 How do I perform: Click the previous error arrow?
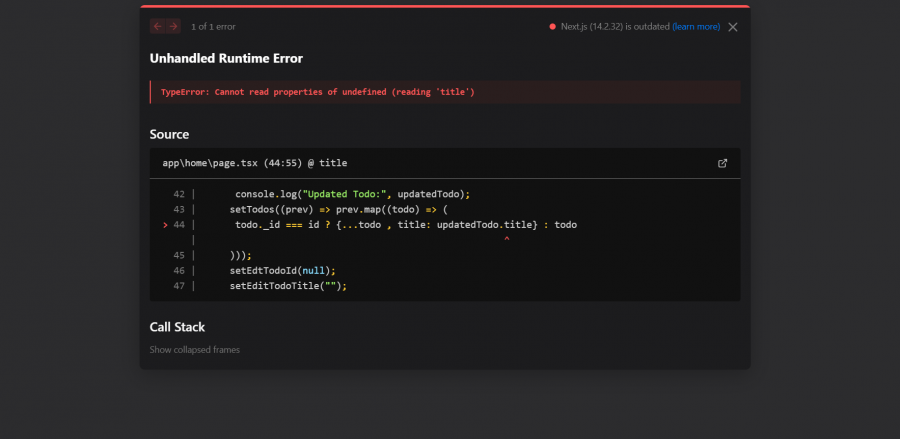point(158,26)
